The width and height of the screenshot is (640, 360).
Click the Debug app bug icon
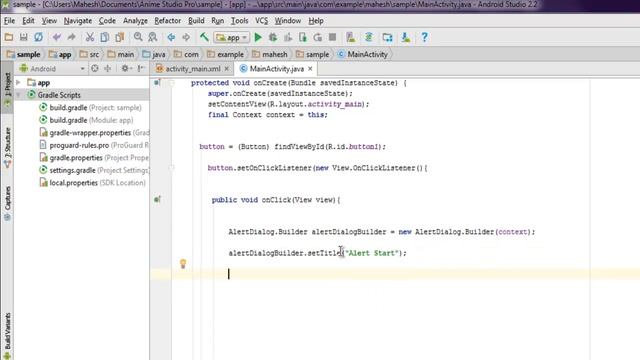(x=273, y=38)
